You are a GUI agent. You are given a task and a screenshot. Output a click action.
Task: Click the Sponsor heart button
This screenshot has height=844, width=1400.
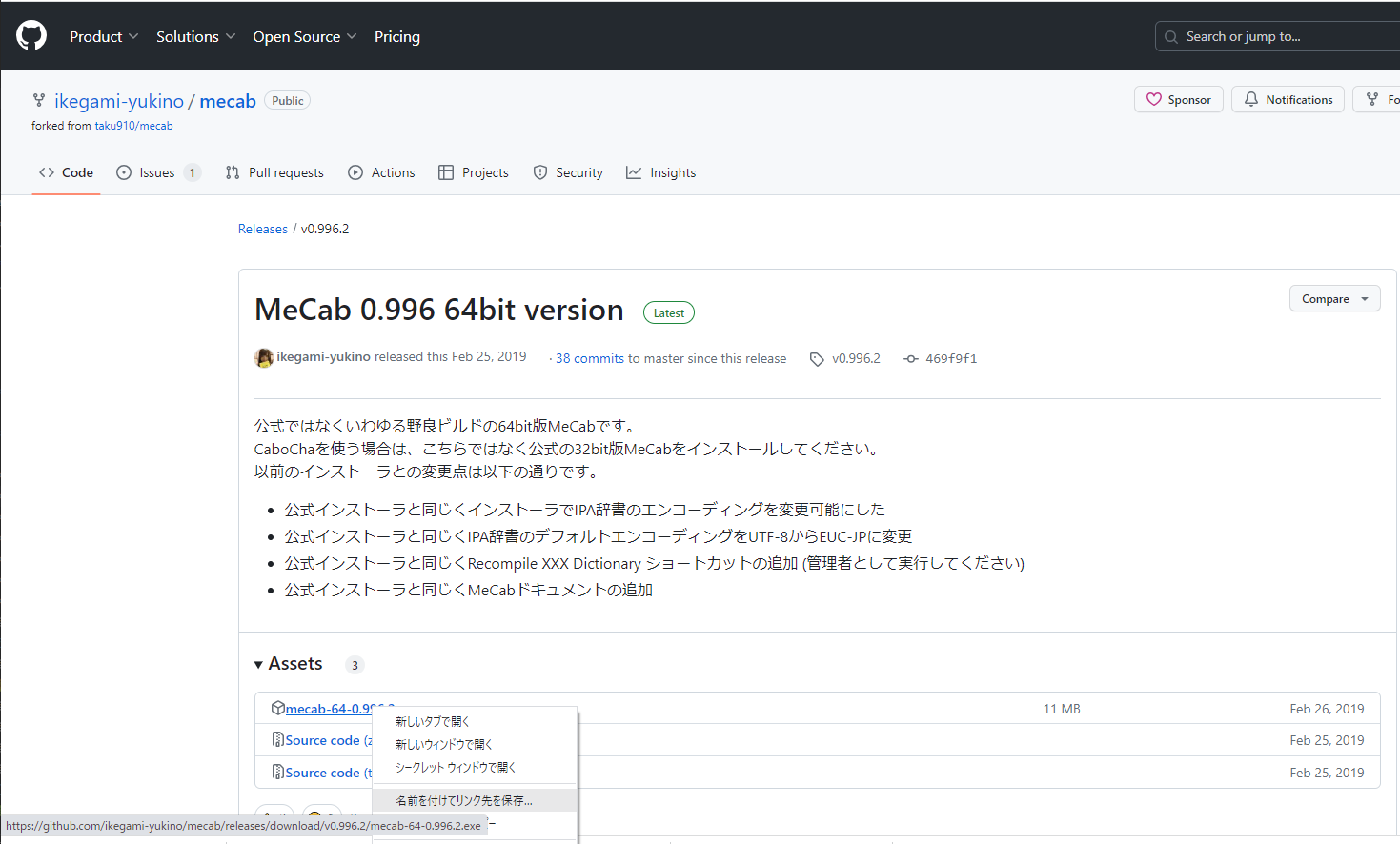[1179, 99]
